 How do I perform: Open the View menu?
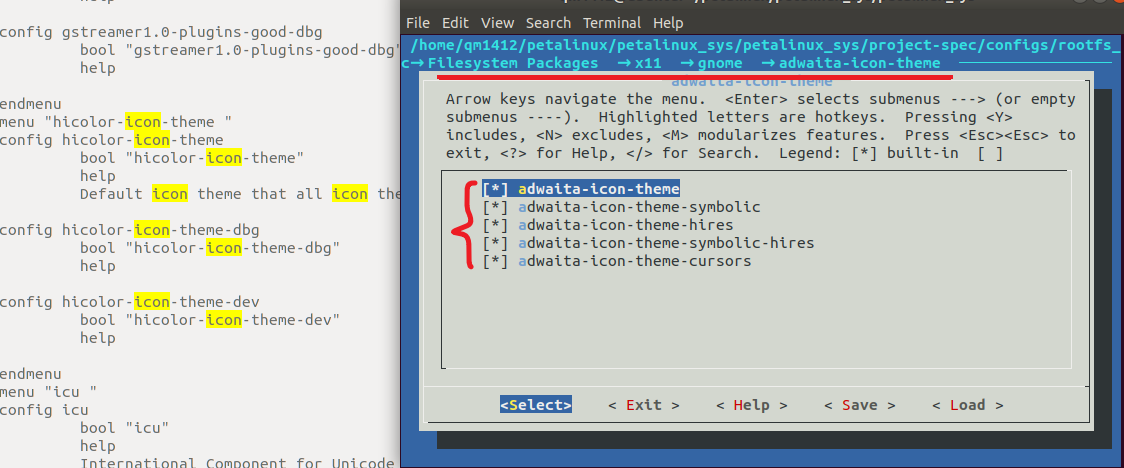(x=497, y=22)
